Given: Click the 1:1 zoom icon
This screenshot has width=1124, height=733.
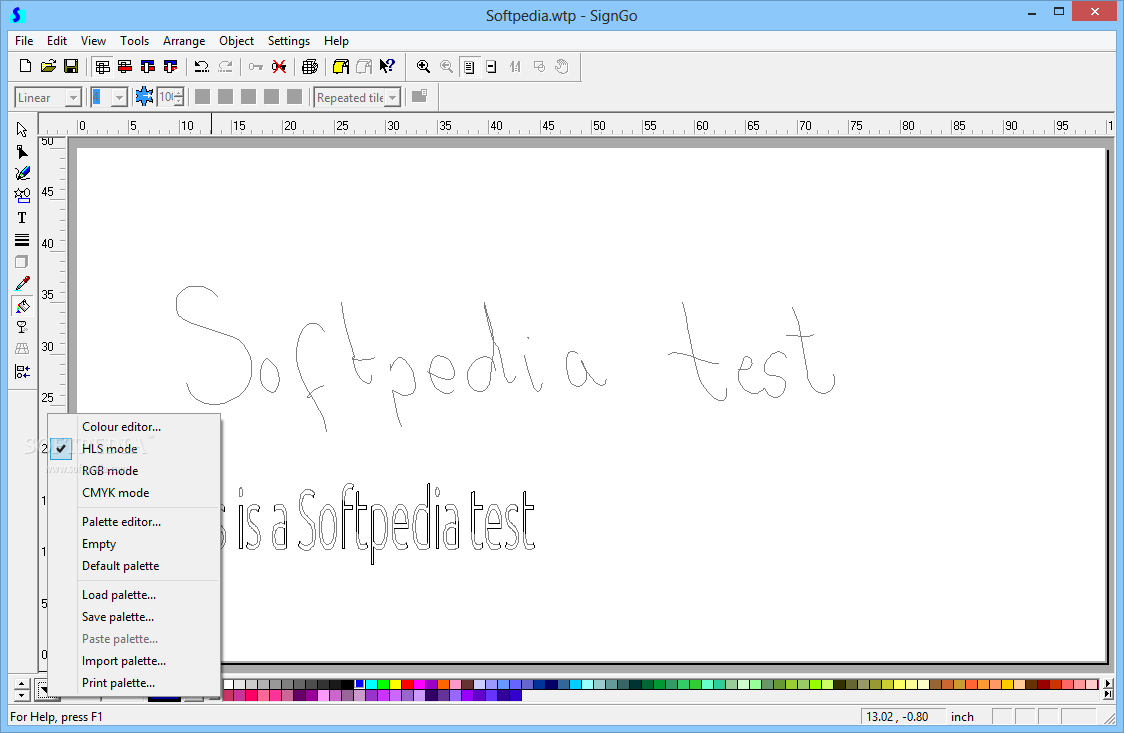Looking at the screenshot, I should [515, 67].
